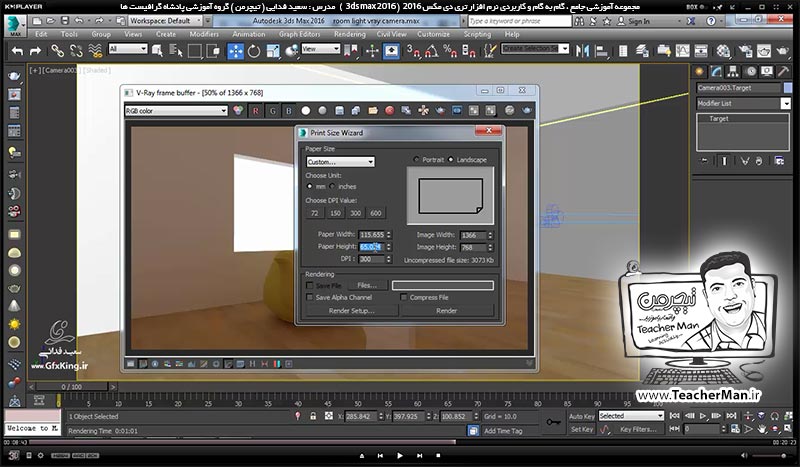Click the Render teapot icon in toolbar
Viewport: 800px width, 467px height.
pos(782,51)
